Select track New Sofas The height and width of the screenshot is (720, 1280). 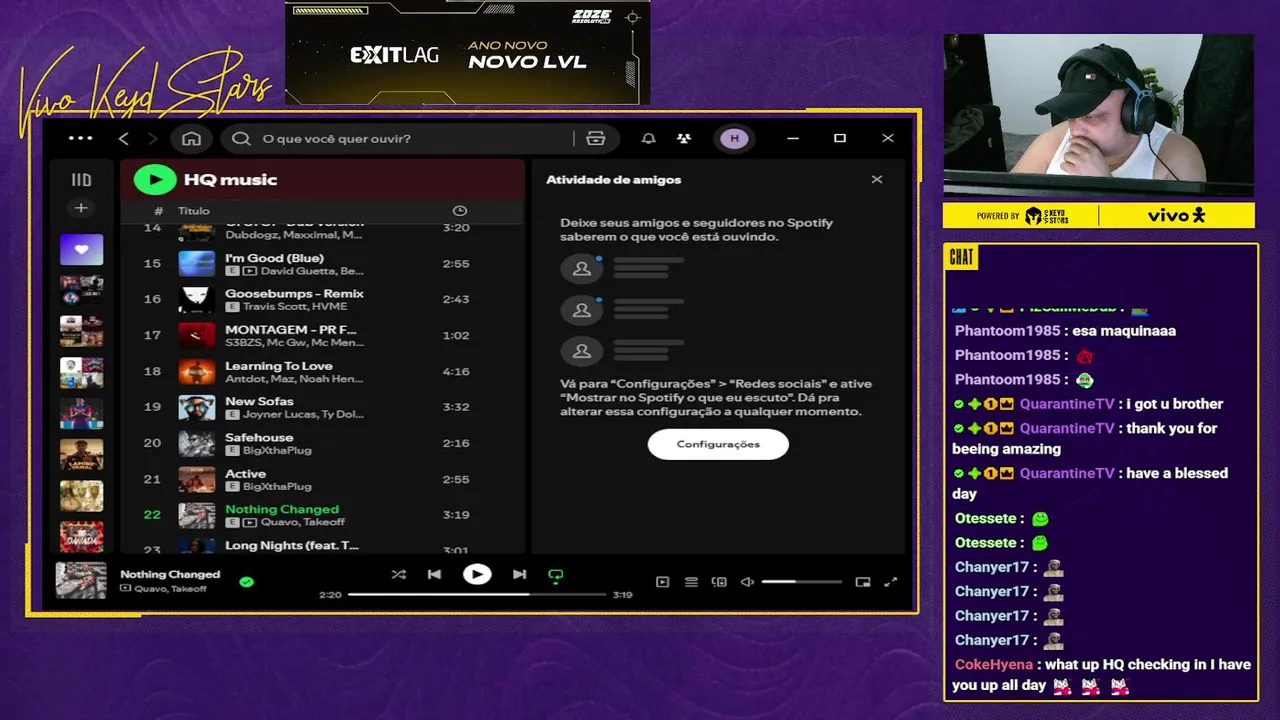point(323,407)
